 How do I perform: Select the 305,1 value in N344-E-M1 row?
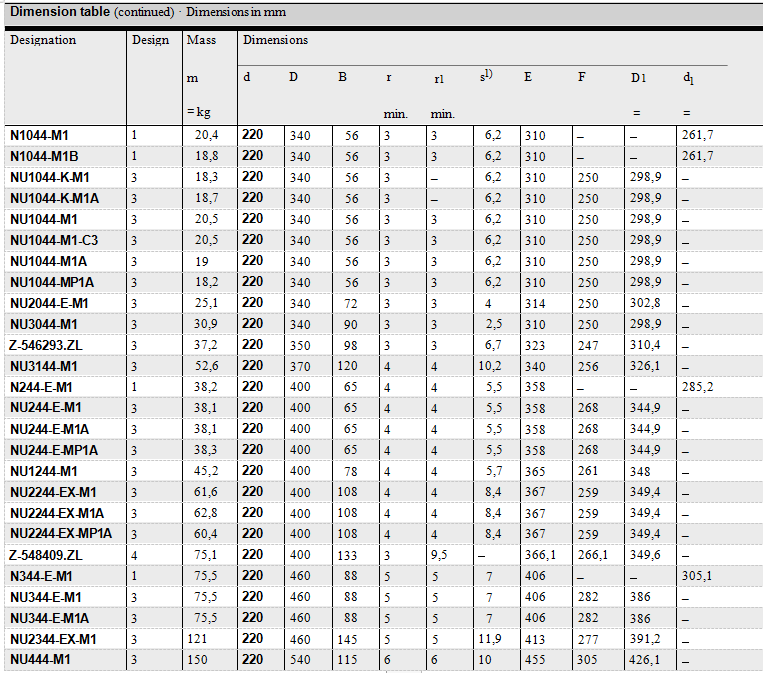697,576
